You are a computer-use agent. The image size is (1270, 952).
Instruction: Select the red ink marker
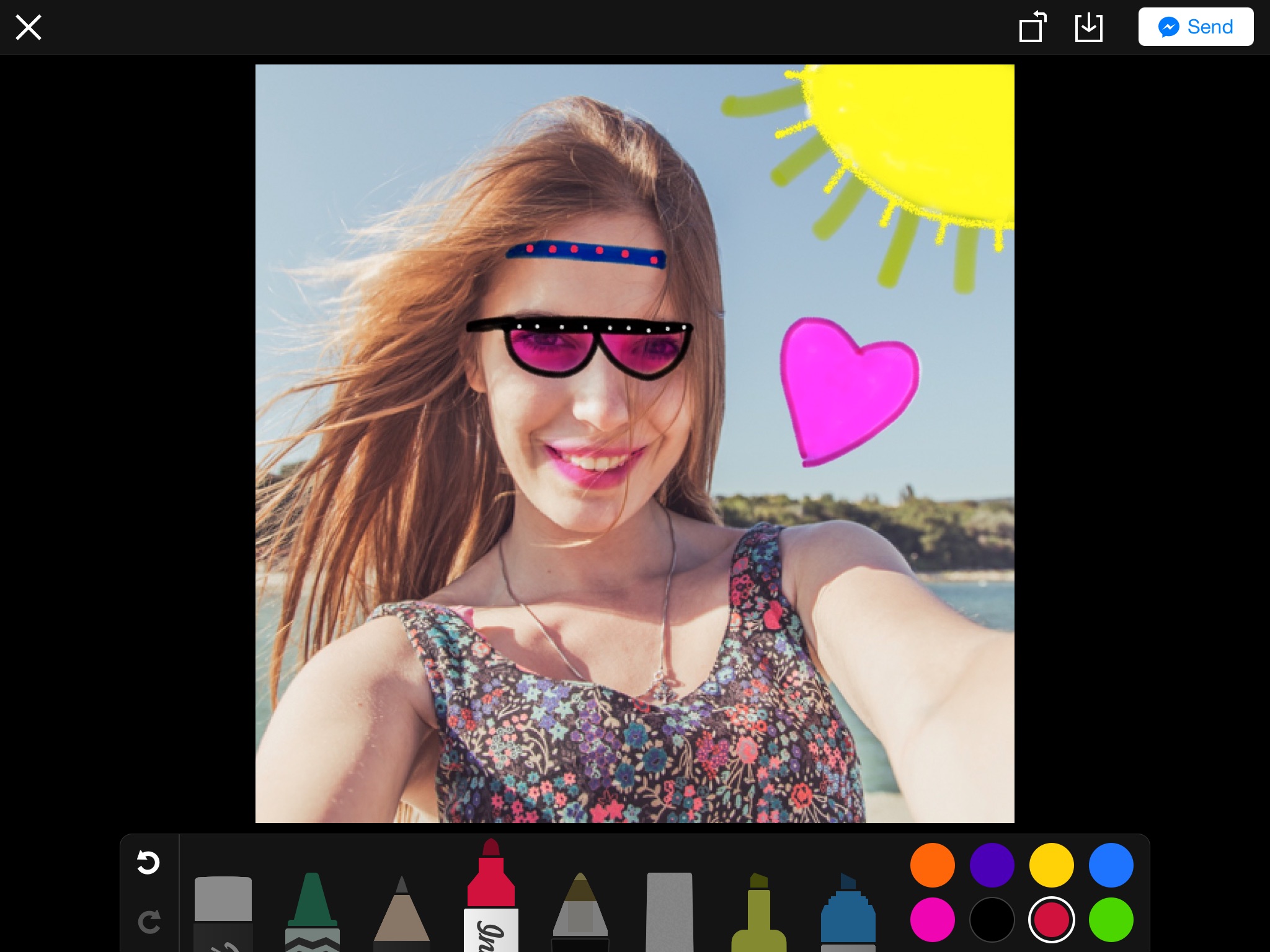(491, 899)
